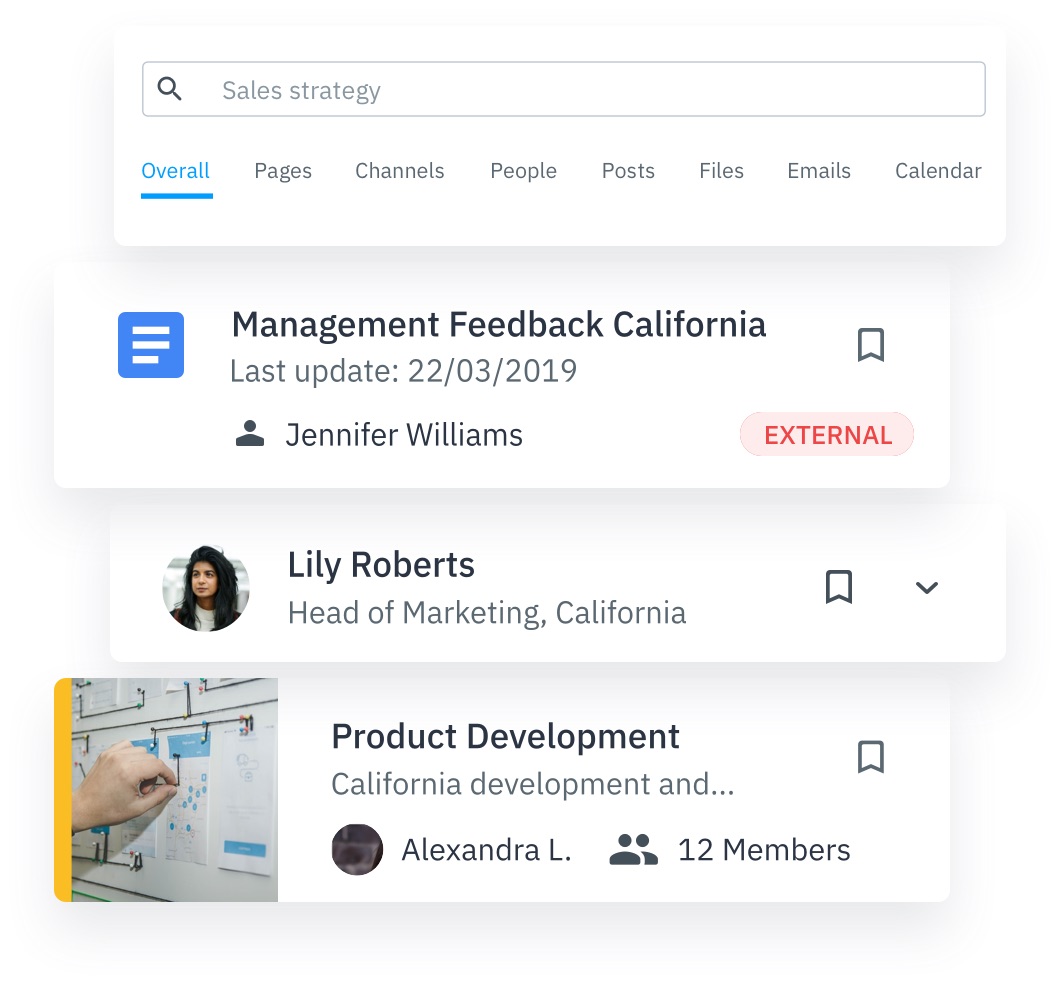1060x984 pixels.
Task: Click the person icon beside Jennifer Williams
Action: 250,434
